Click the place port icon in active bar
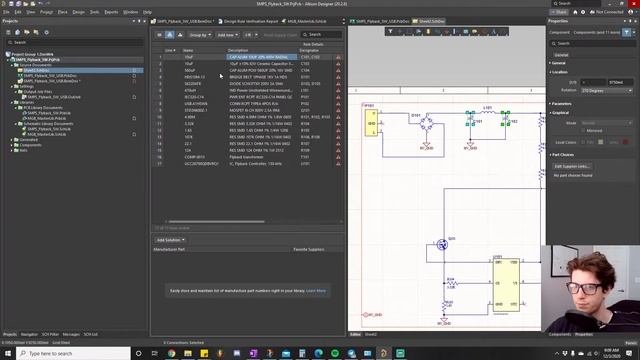The image size is (640, 360). pyautogui.click(x=475, y=31)
